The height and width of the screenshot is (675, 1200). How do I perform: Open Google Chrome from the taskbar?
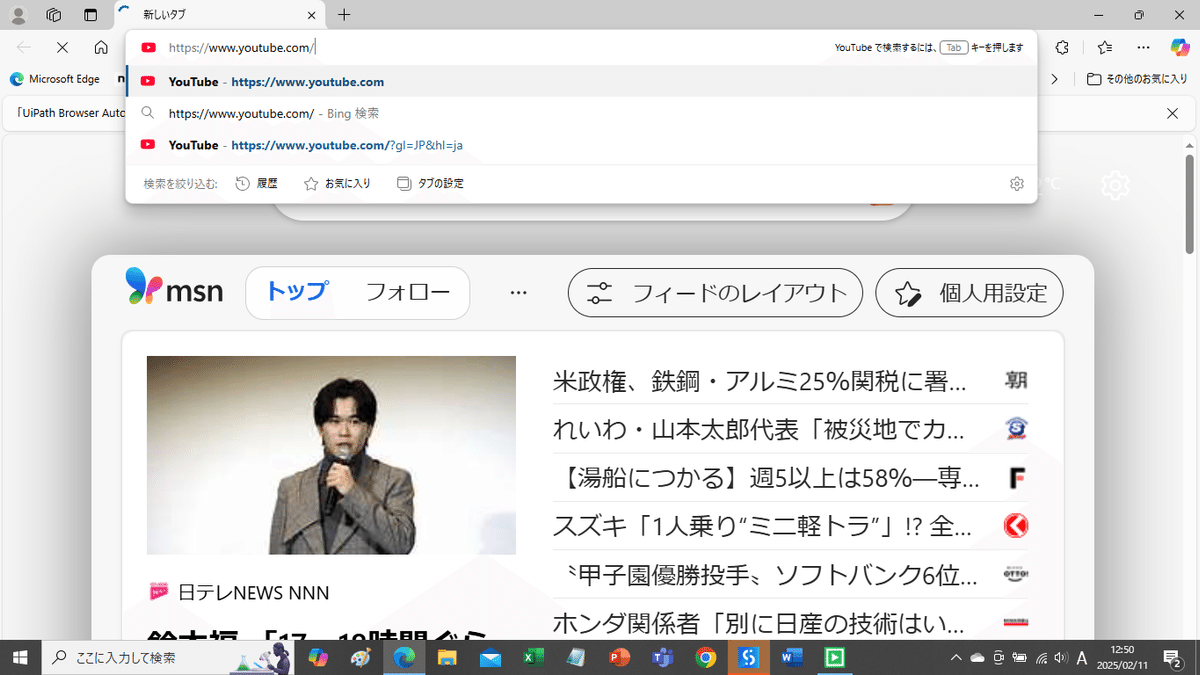click(x=705, y=657)
